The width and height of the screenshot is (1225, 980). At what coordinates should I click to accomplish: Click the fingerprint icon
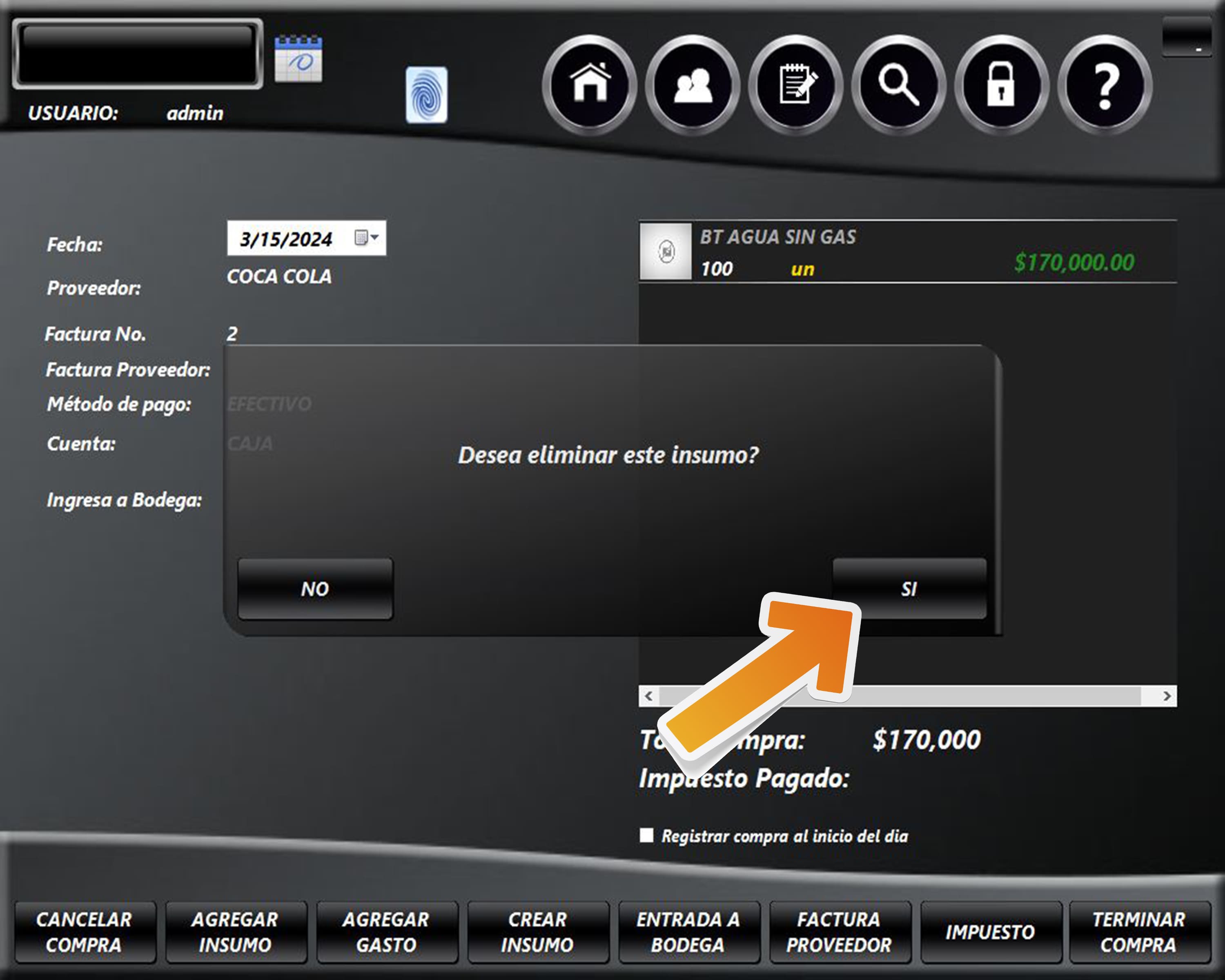pos(426,95)
